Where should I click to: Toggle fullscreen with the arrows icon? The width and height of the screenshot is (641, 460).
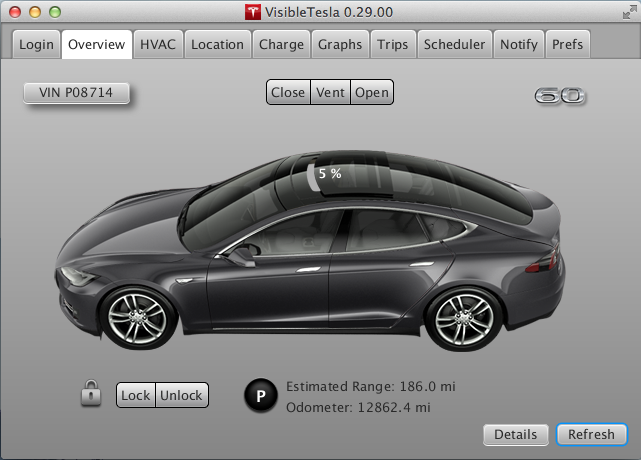[630, 12]
